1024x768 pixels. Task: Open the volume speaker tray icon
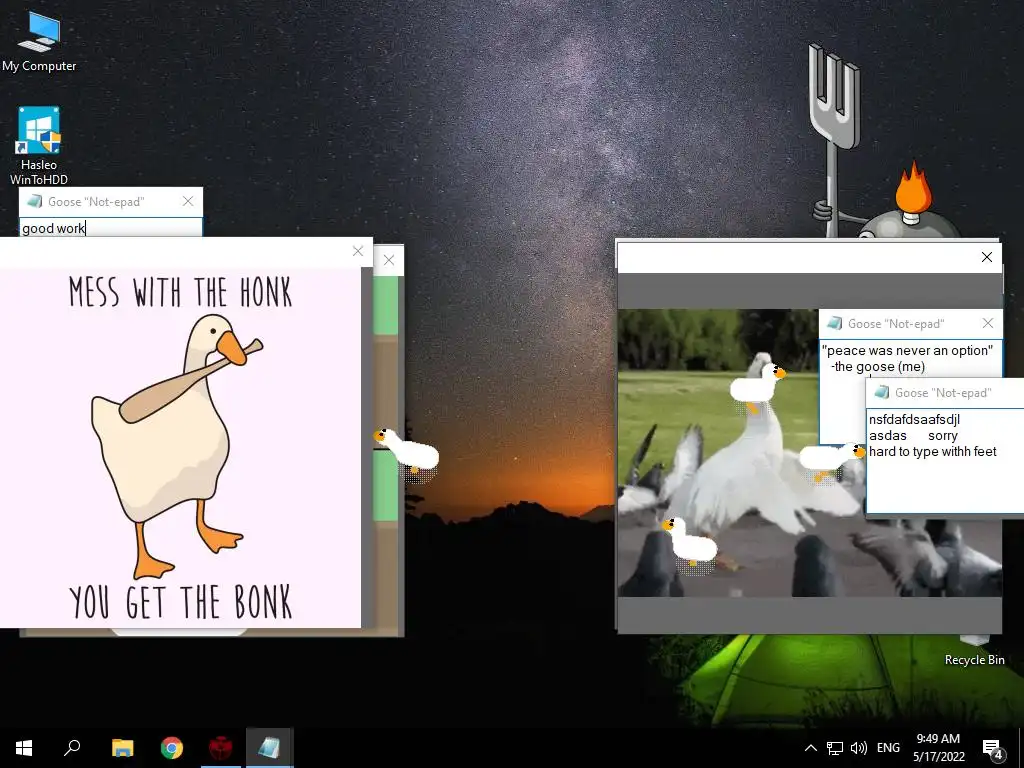(859, 748)
